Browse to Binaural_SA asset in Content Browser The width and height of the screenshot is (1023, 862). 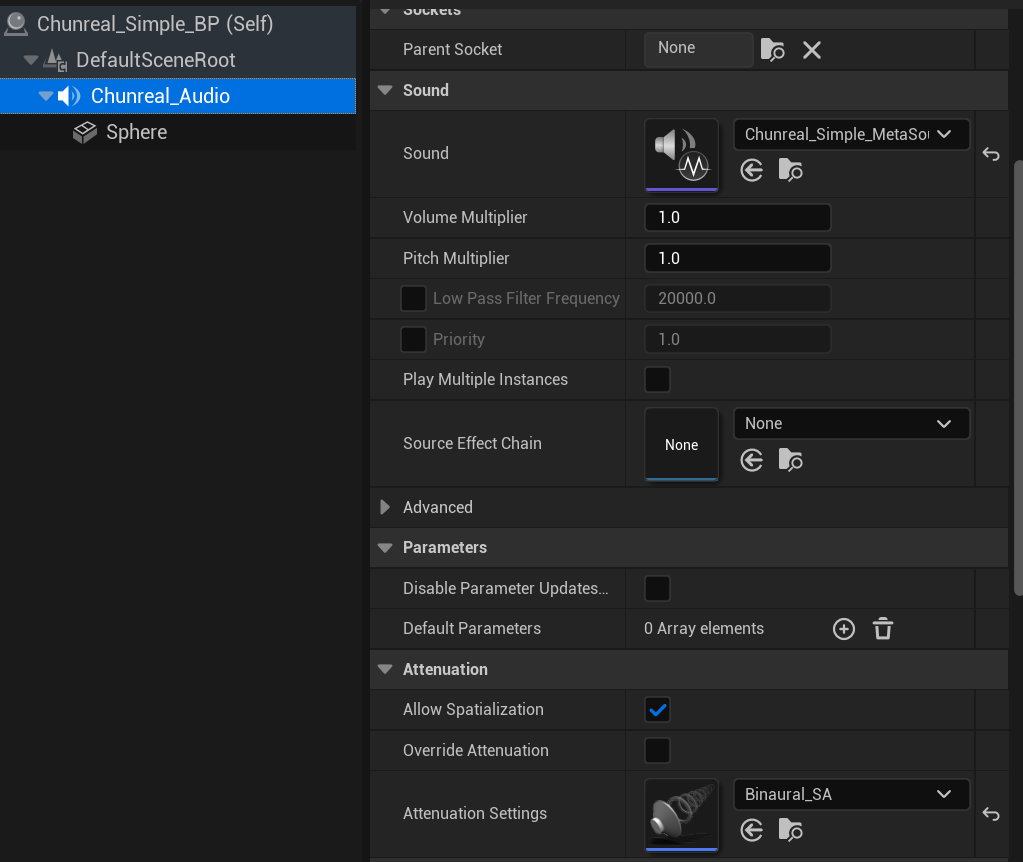point(790,830)
